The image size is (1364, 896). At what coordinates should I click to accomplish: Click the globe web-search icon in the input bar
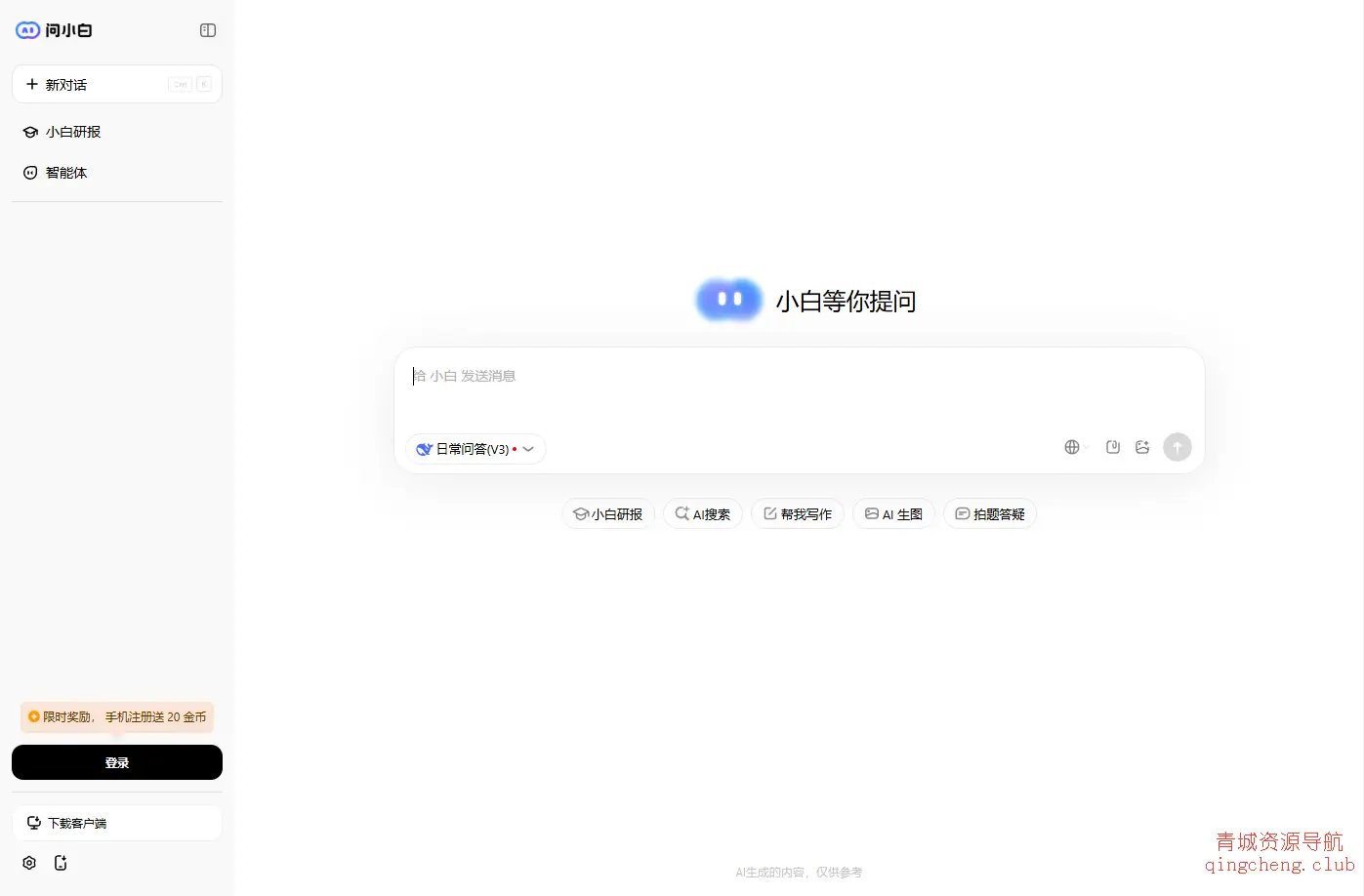(1070, 446)
